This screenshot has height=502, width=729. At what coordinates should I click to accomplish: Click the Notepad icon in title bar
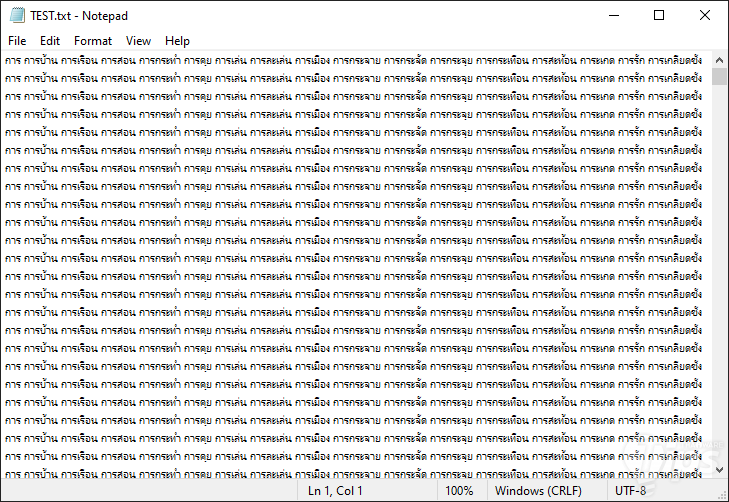(x=17, y=15)
